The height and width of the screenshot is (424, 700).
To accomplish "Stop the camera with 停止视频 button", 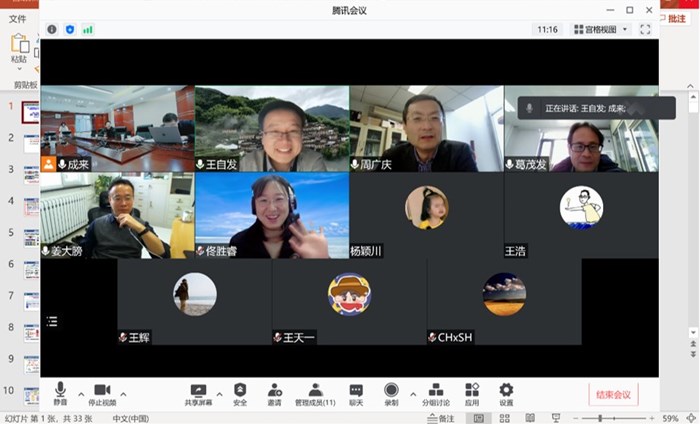I will point(101,393).
